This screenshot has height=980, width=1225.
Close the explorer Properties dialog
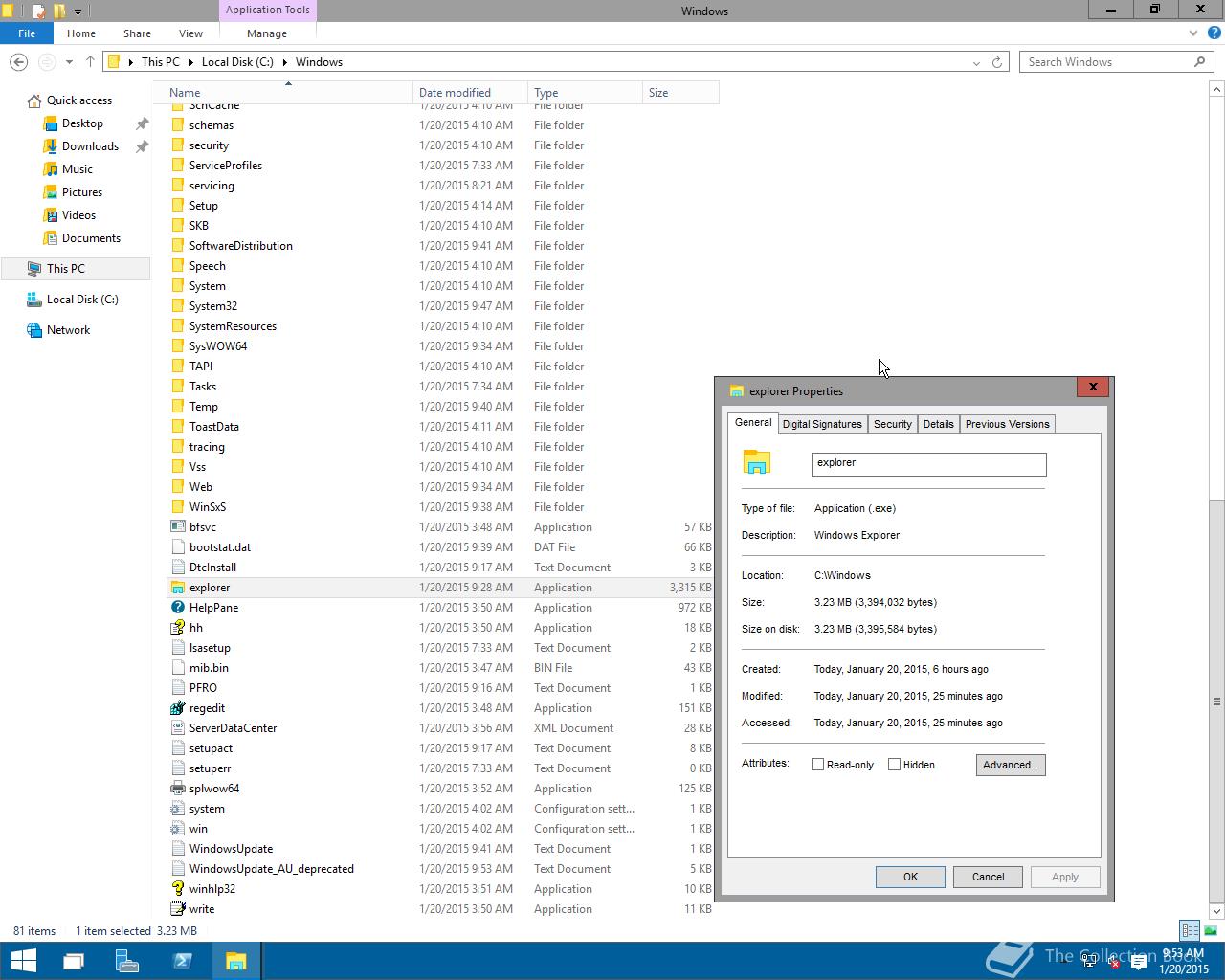[1093, 387]
